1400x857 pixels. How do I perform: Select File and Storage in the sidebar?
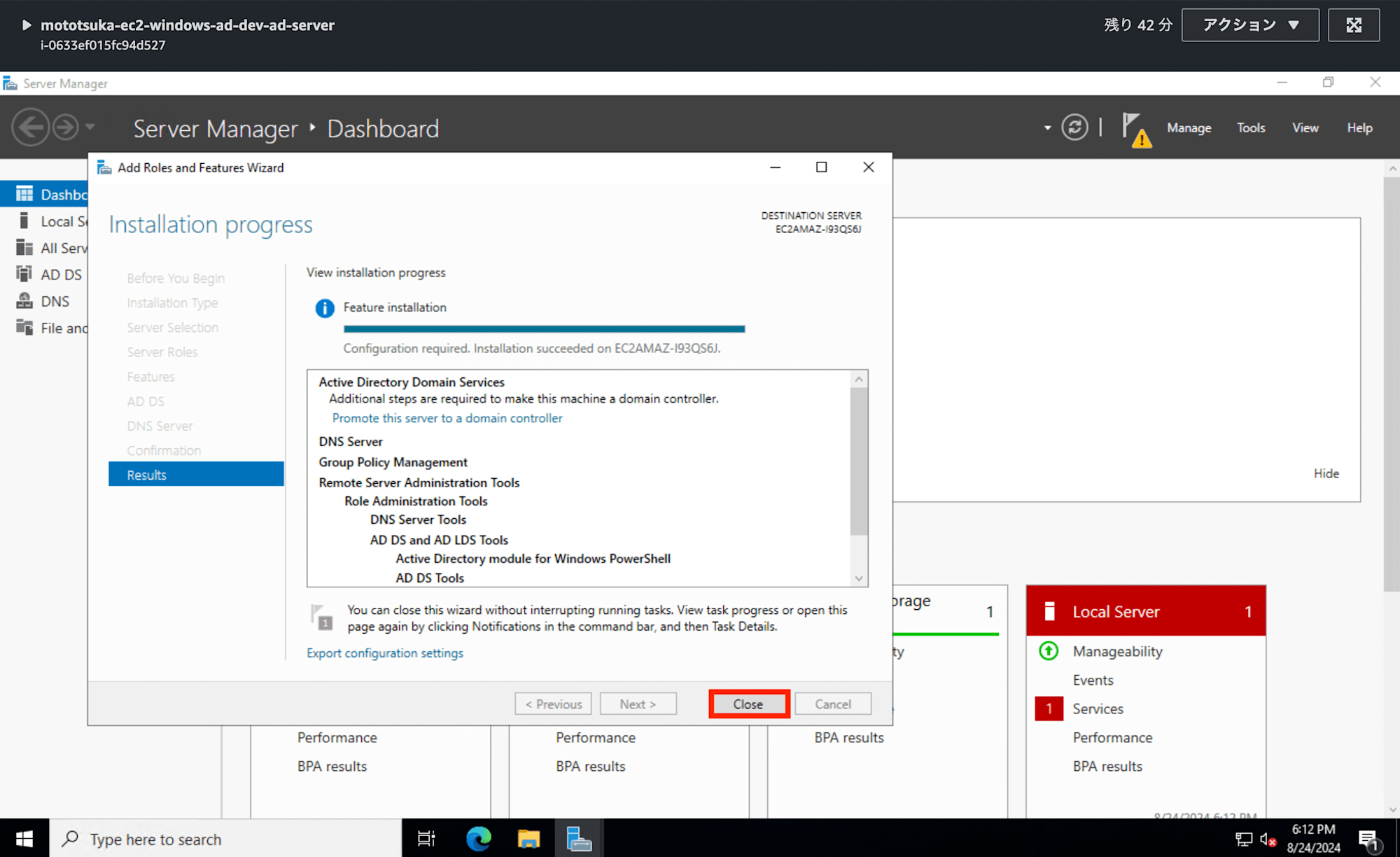45,328
